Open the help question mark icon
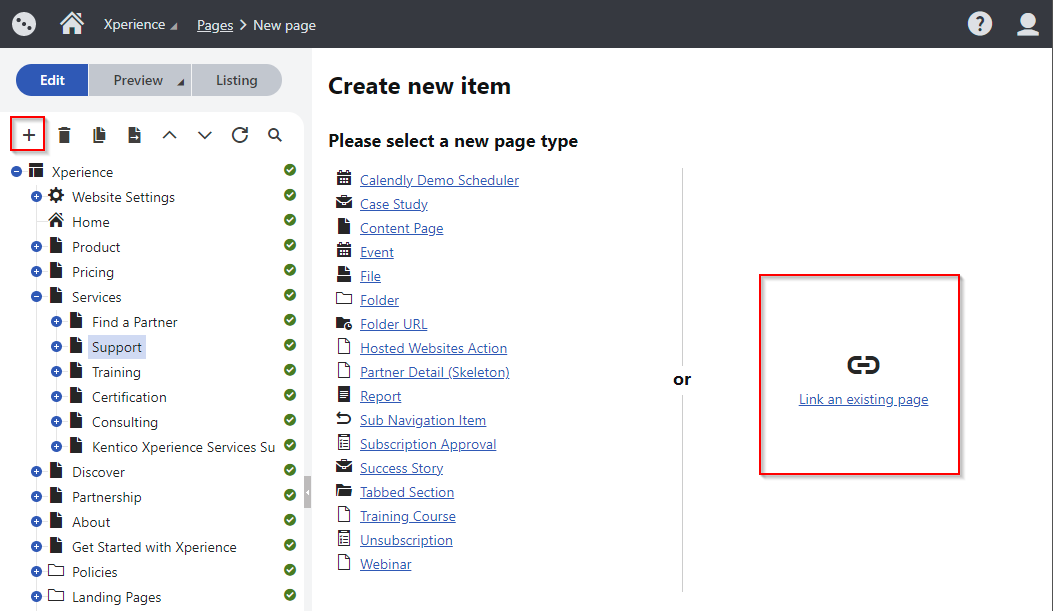Image resolution: width=1053 pixels, height=611 pixels. 980,24
